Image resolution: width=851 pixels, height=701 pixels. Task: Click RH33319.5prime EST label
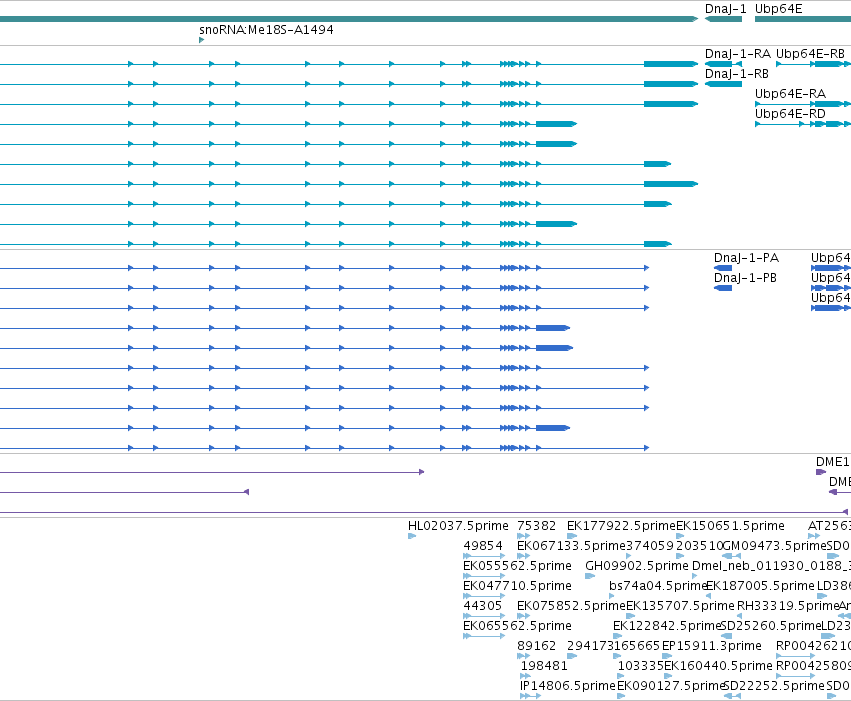pos(788,606)
